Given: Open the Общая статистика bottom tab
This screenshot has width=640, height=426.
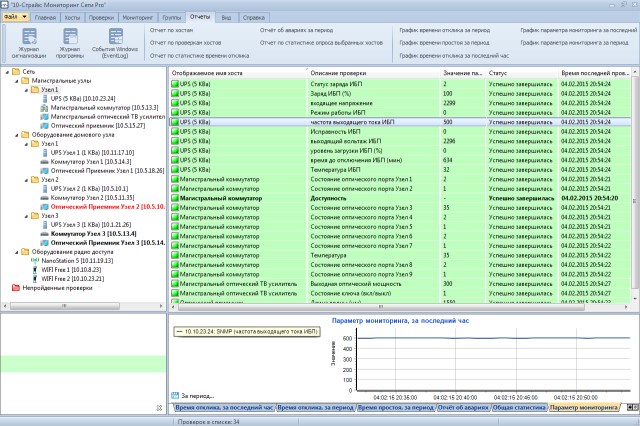Looking at the screenshot, I should pos(519,407).
